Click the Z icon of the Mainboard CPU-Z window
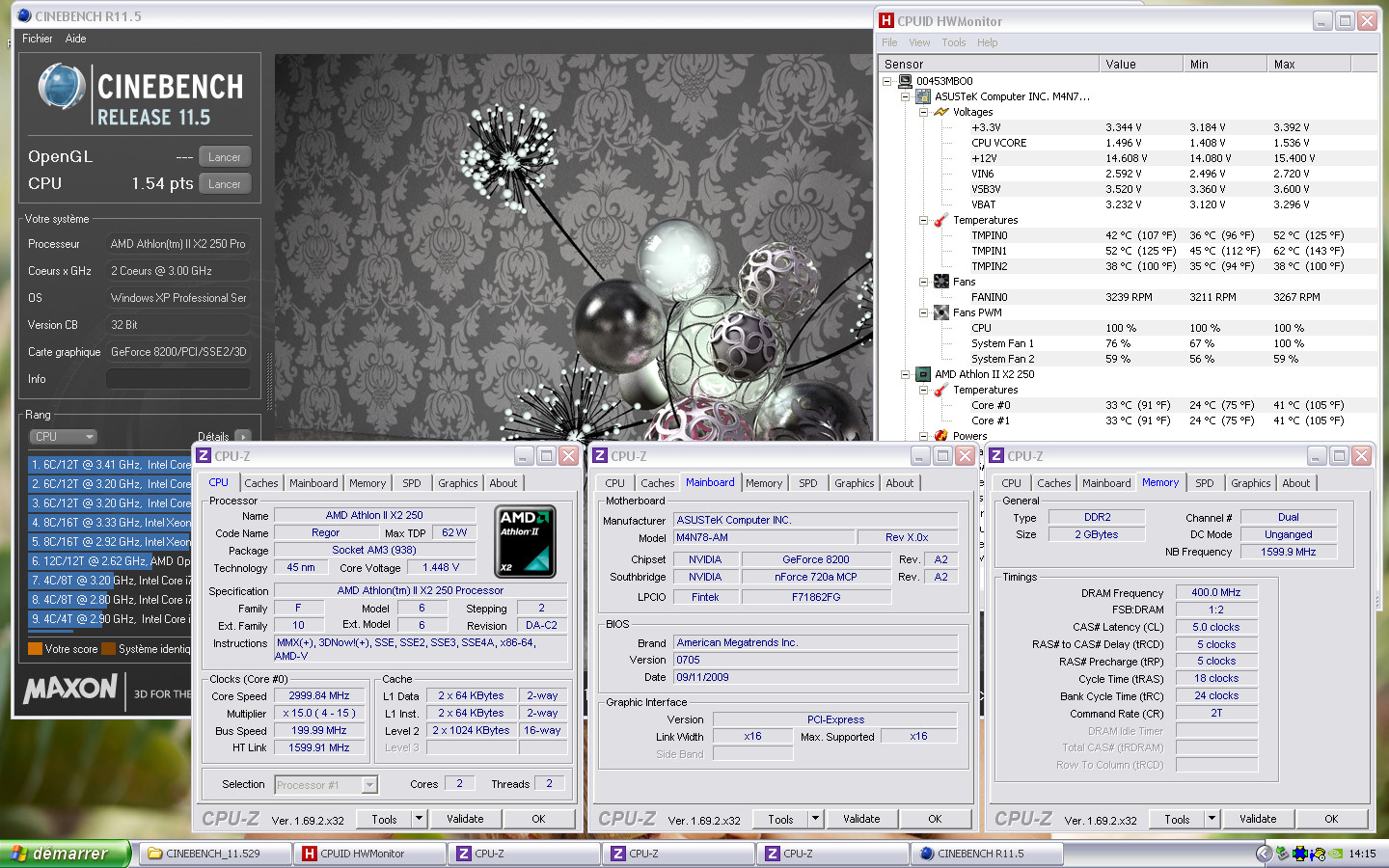 tap(600, 456)
